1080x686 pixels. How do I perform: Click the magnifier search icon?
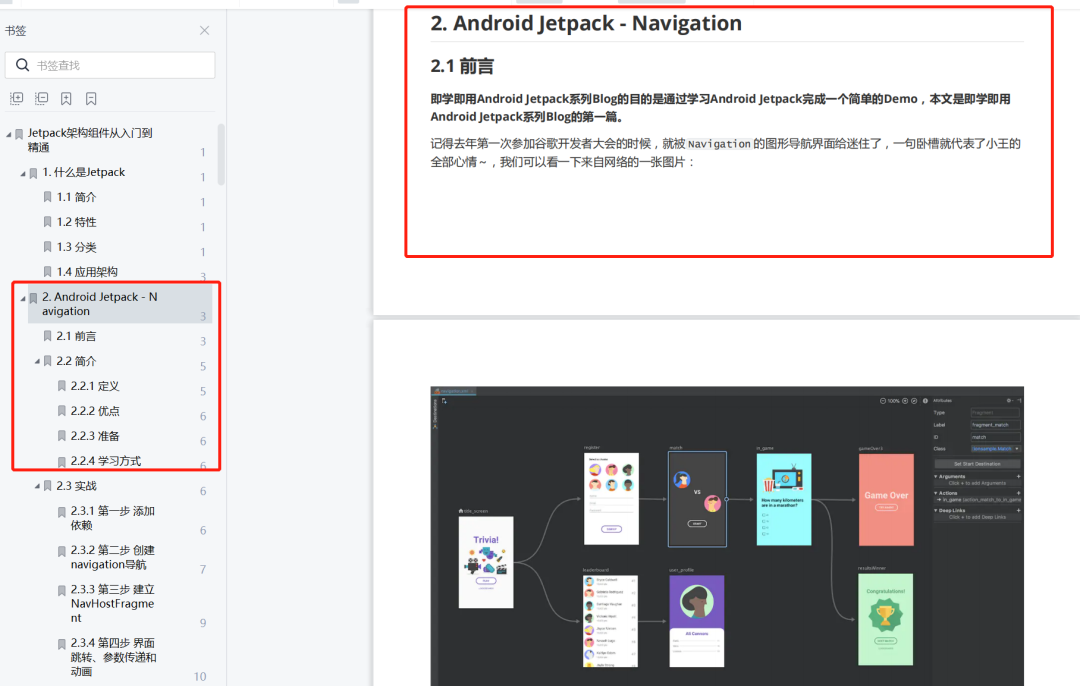click(x=23, y=65)
